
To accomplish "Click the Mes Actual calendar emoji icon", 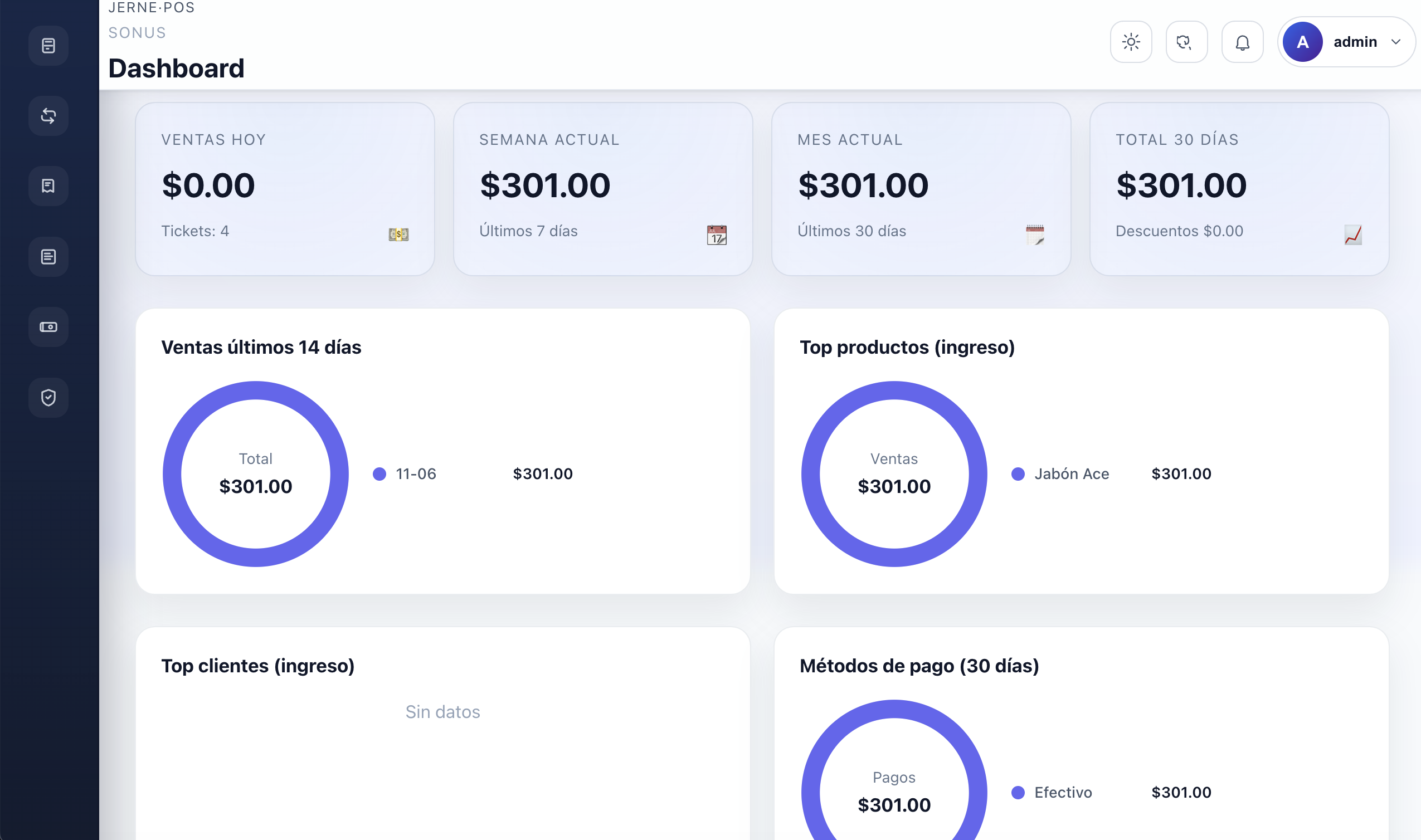I will pos(1034,234).
